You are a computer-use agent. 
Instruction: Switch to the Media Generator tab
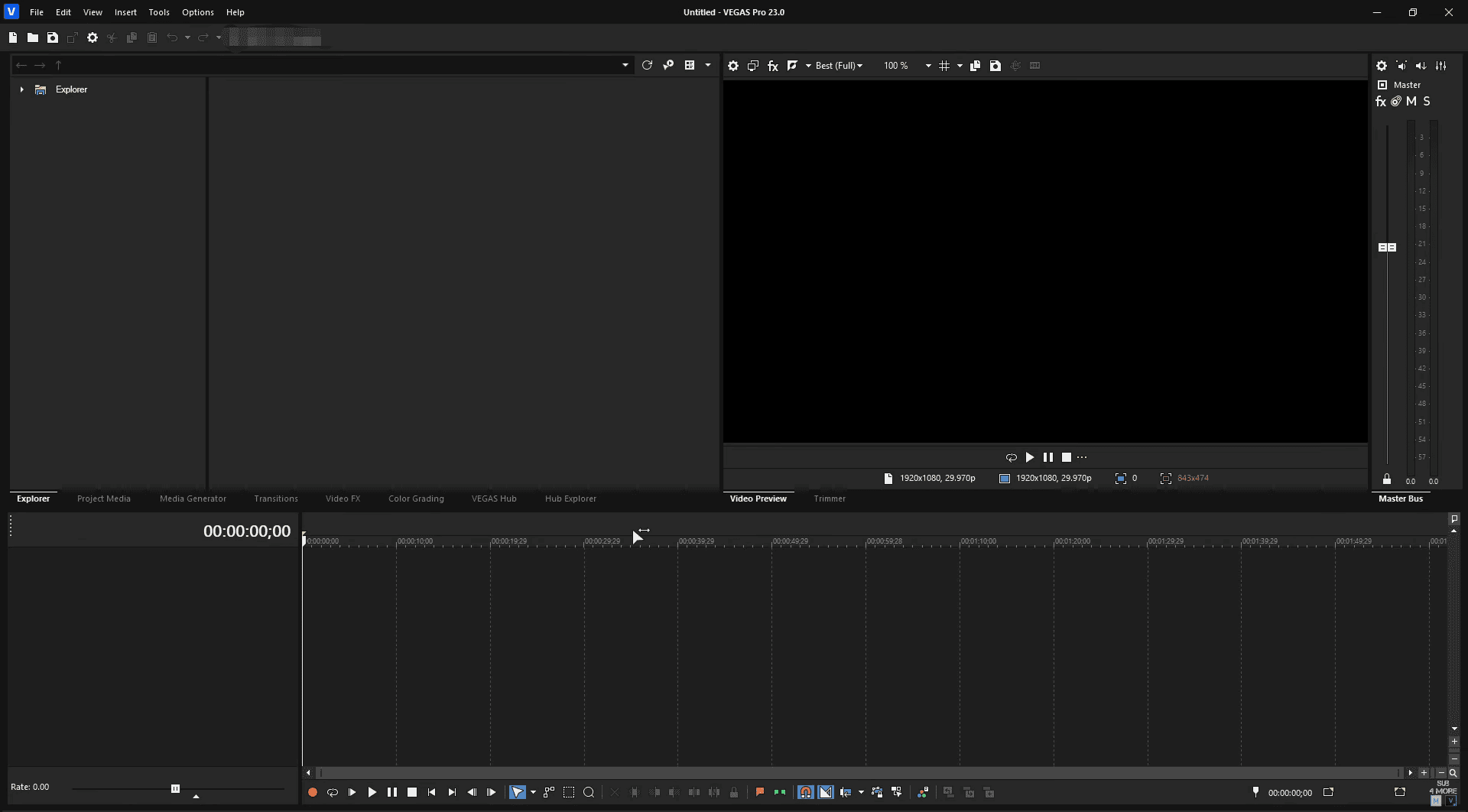[193, 499]
